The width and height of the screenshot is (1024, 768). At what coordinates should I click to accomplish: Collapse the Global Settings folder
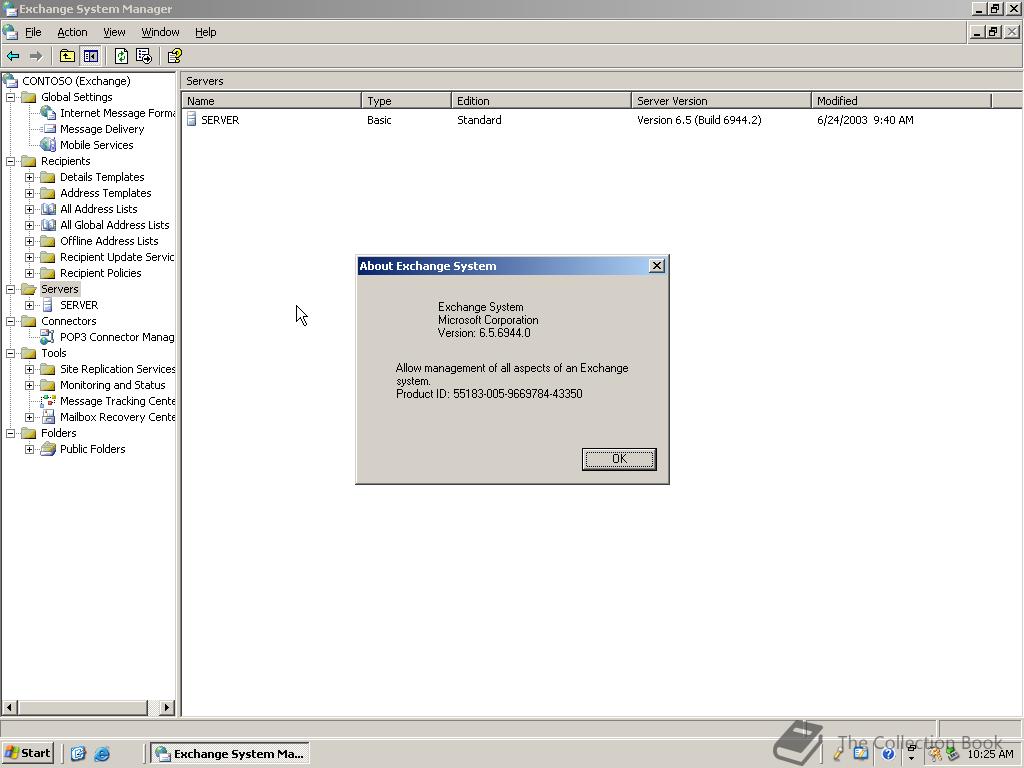[x=10, y=97]
